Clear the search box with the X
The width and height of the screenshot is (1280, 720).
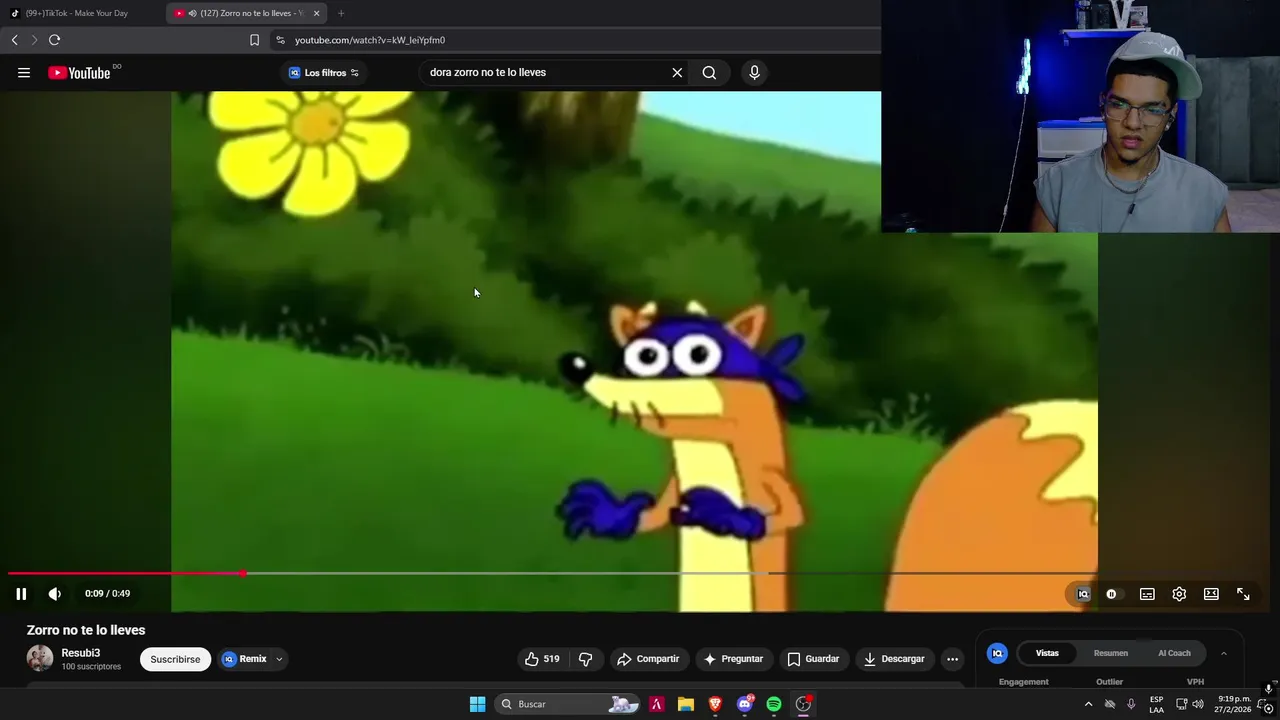tap(677, 72)
